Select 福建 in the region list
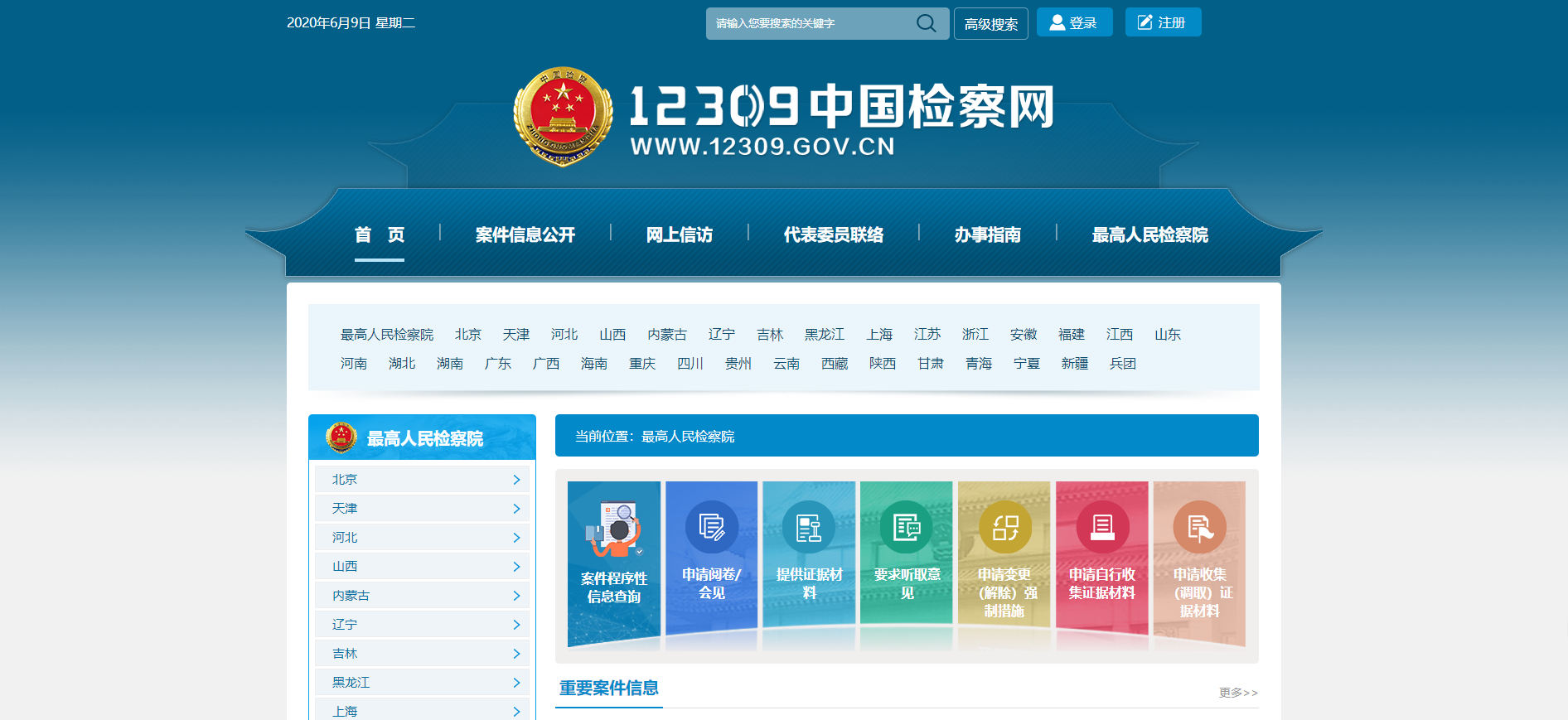Screen dimensions: 1568x720 1072,335
